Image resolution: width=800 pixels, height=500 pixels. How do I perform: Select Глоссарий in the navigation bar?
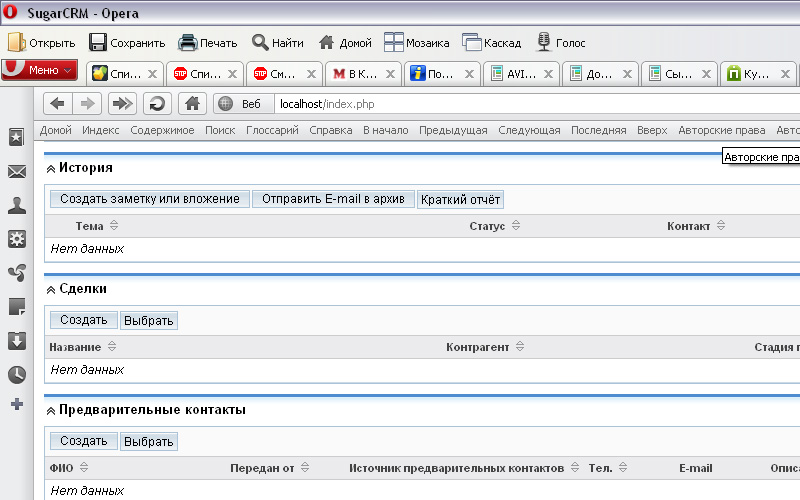[272, 130]
